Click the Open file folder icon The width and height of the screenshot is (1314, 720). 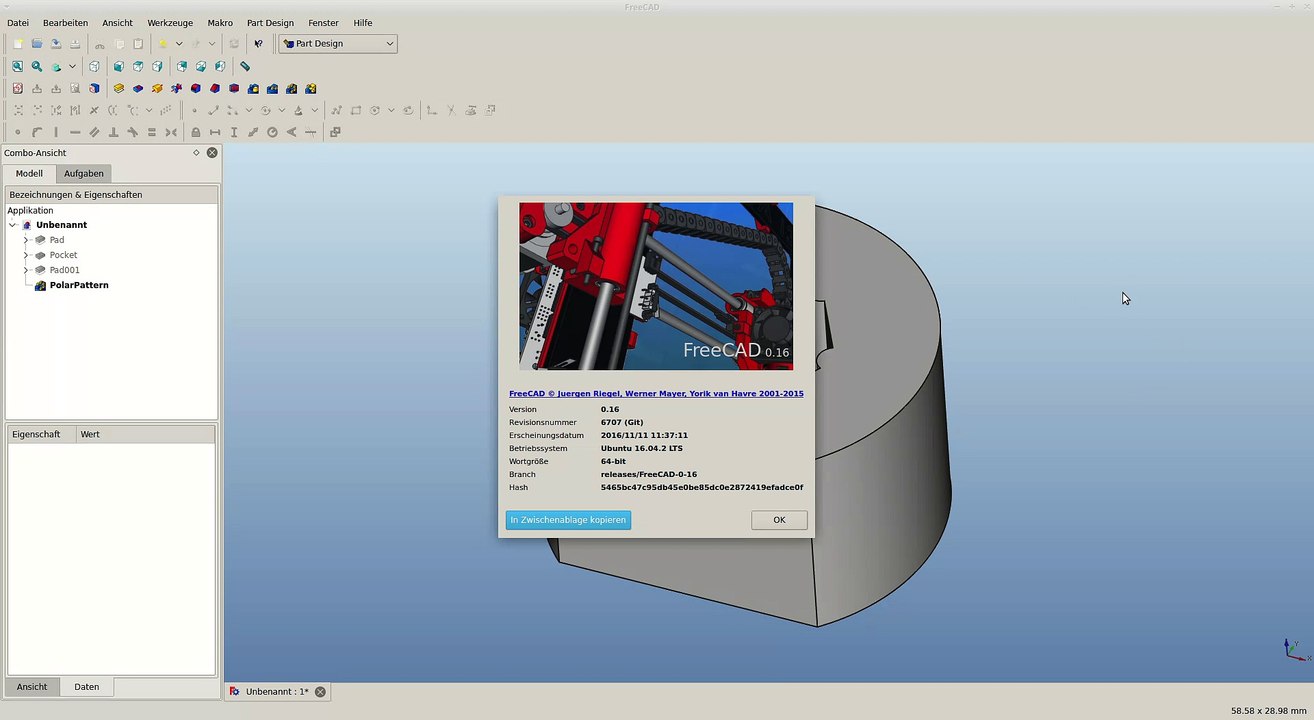click(x=37, y=44)
